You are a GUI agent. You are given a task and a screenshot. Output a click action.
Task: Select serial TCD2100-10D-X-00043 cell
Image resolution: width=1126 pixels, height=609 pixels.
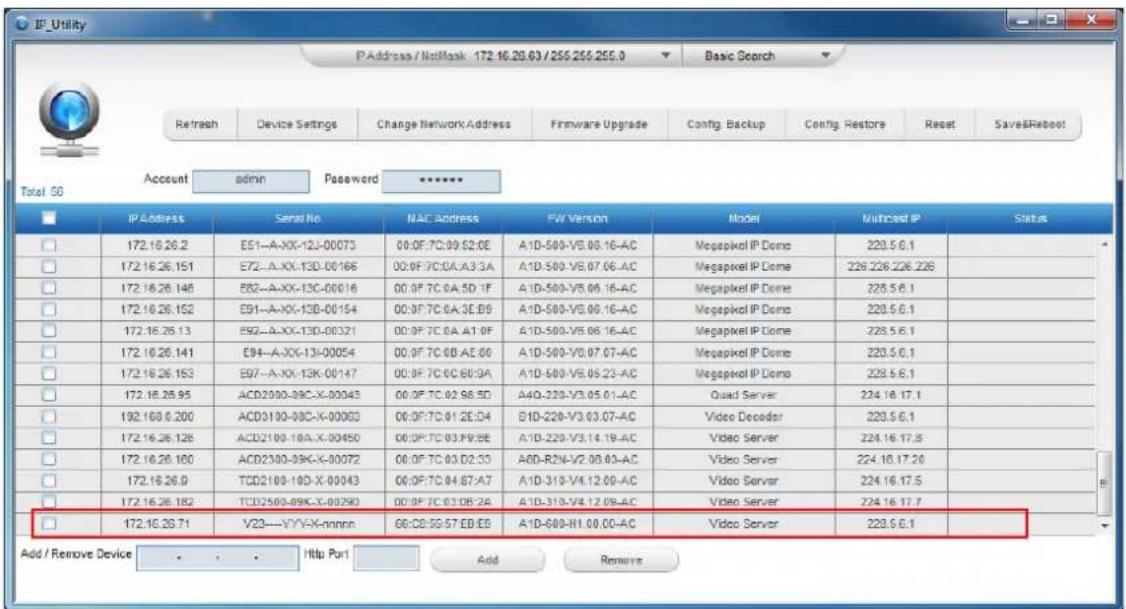point(299,480)
